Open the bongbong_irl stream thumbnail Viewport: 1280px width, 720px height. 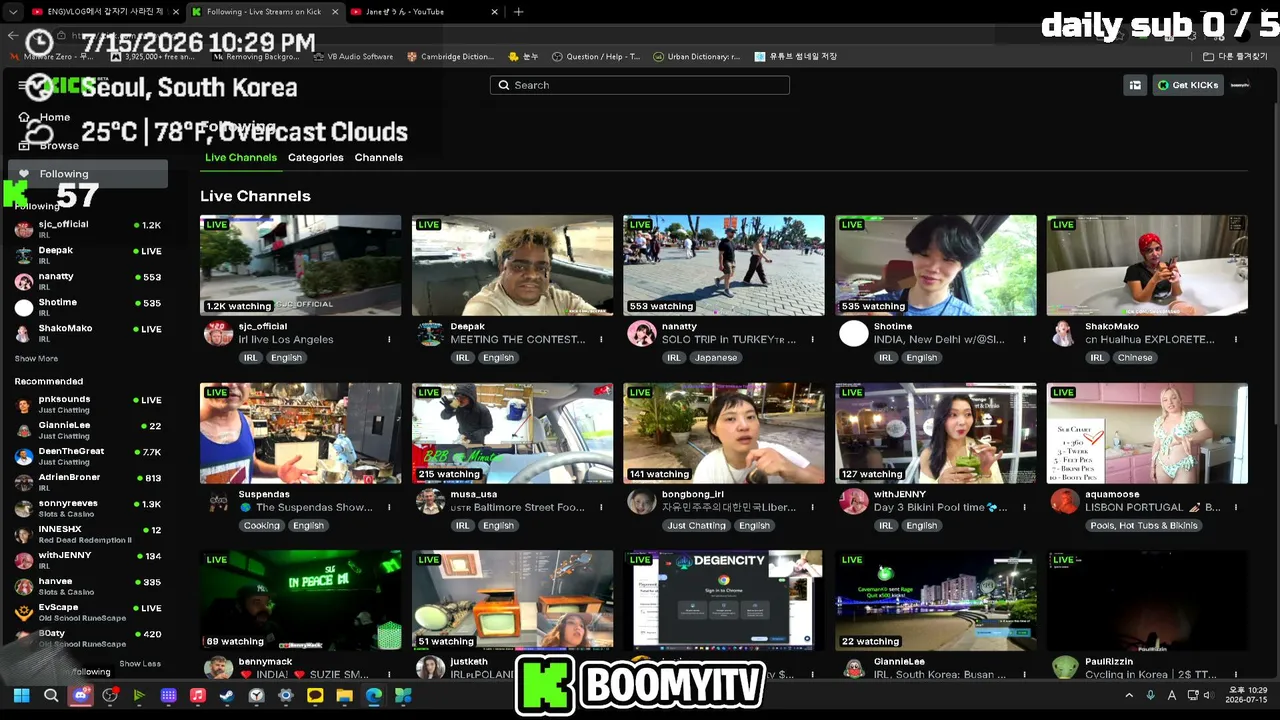[x=724, y=433]
